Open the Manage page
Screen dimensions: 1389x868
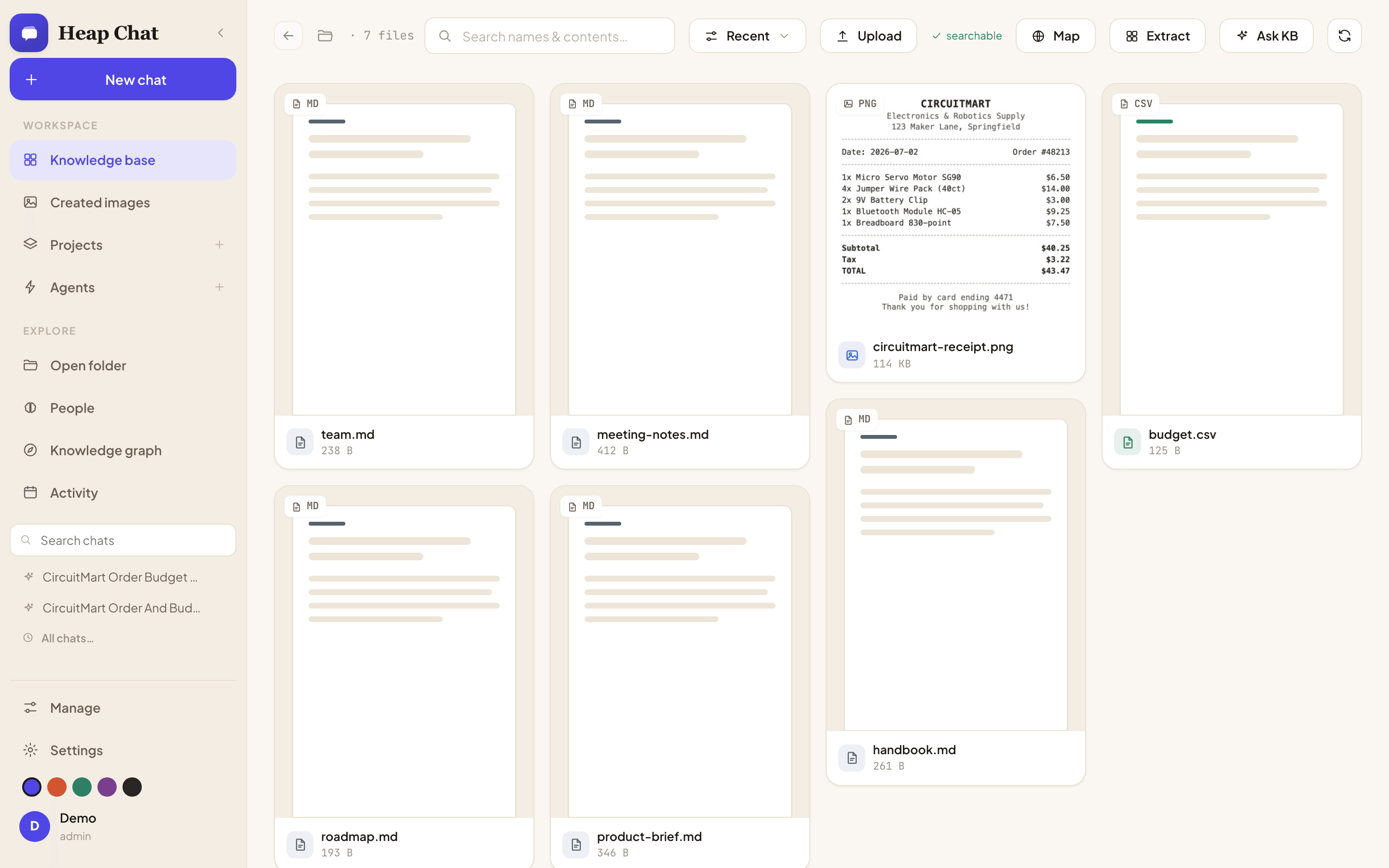pyautogui.click(x=123, y=707)
